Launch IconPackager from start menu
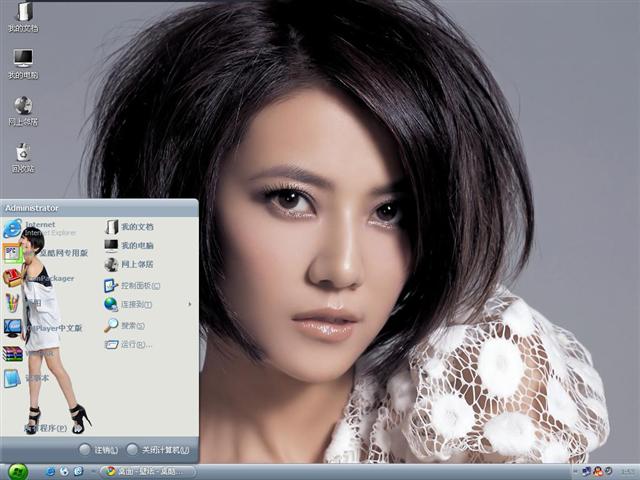The image size is (640, 480). [x=39, y=278]
